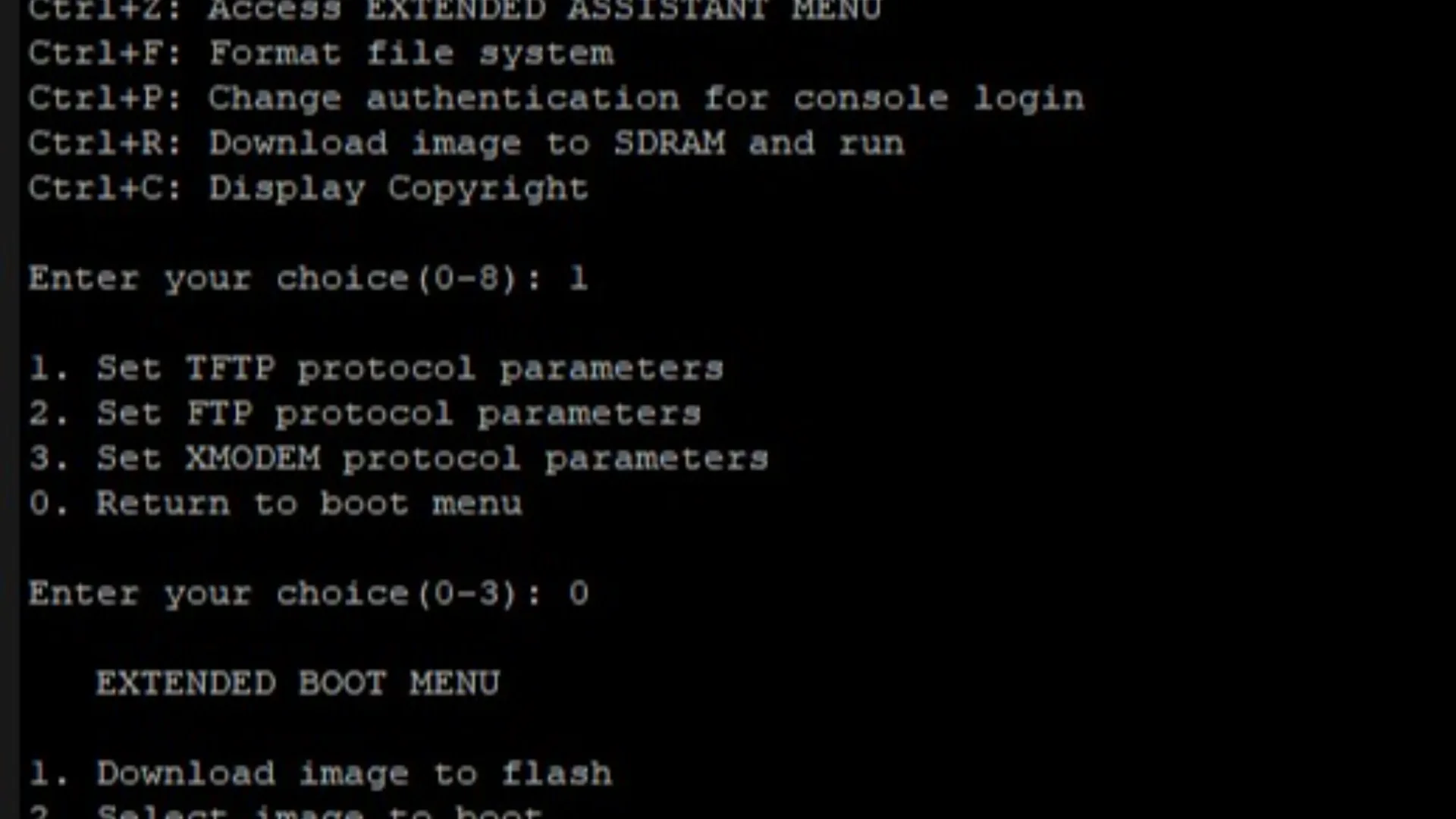Click 'Ctrl+P: Change authentication for console login' line

[x=556, y=99]
